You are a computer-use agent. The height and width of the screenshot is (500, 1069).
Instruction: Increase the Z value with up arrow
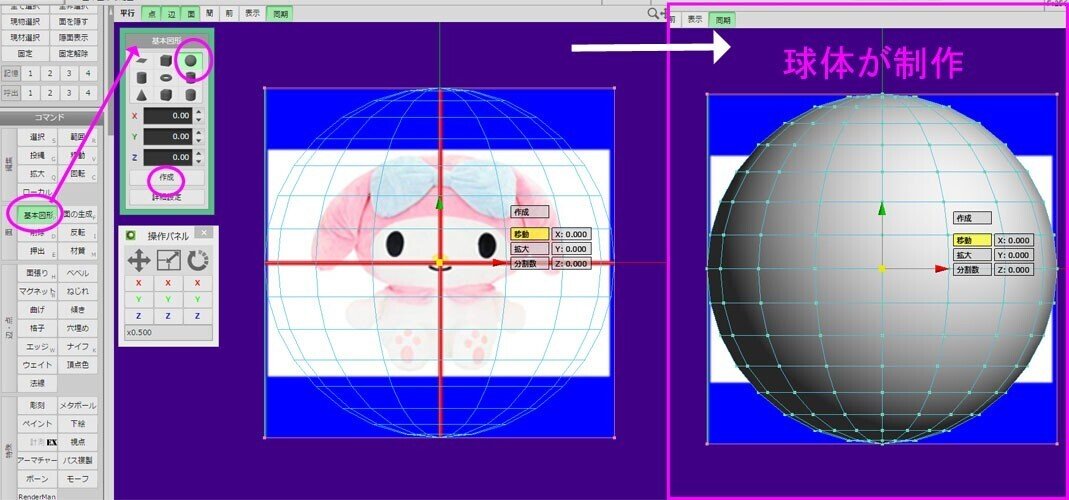tap(198, 153)
